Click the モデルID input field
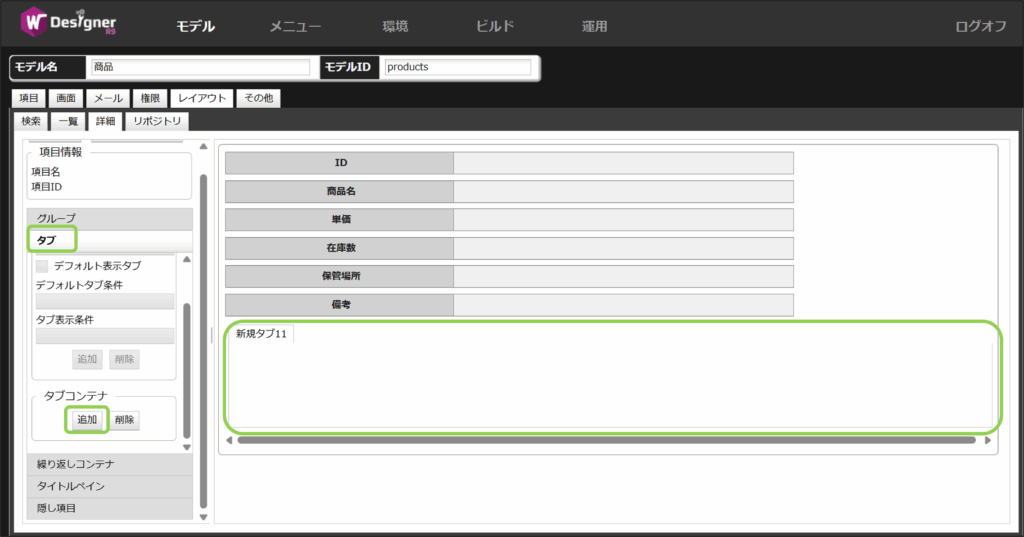 click(457, 67)
